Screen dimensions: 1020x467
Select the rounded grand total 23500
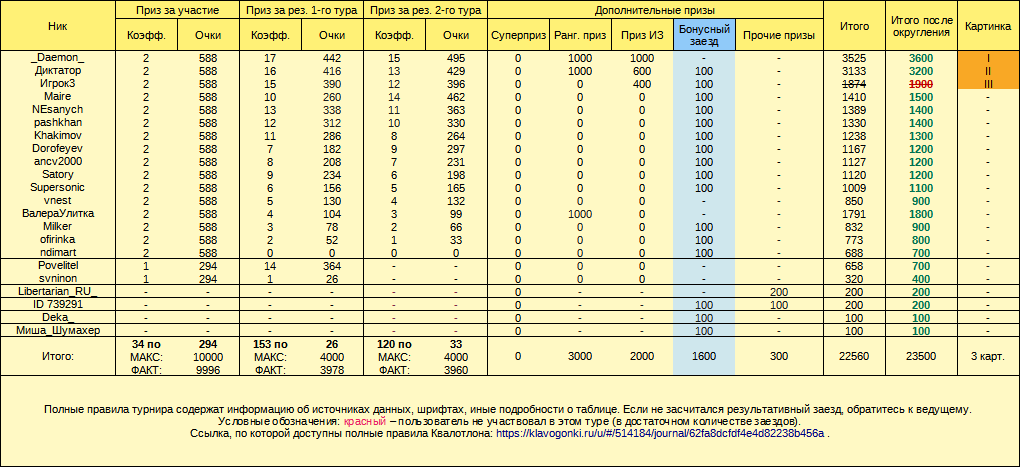point(921,356)
